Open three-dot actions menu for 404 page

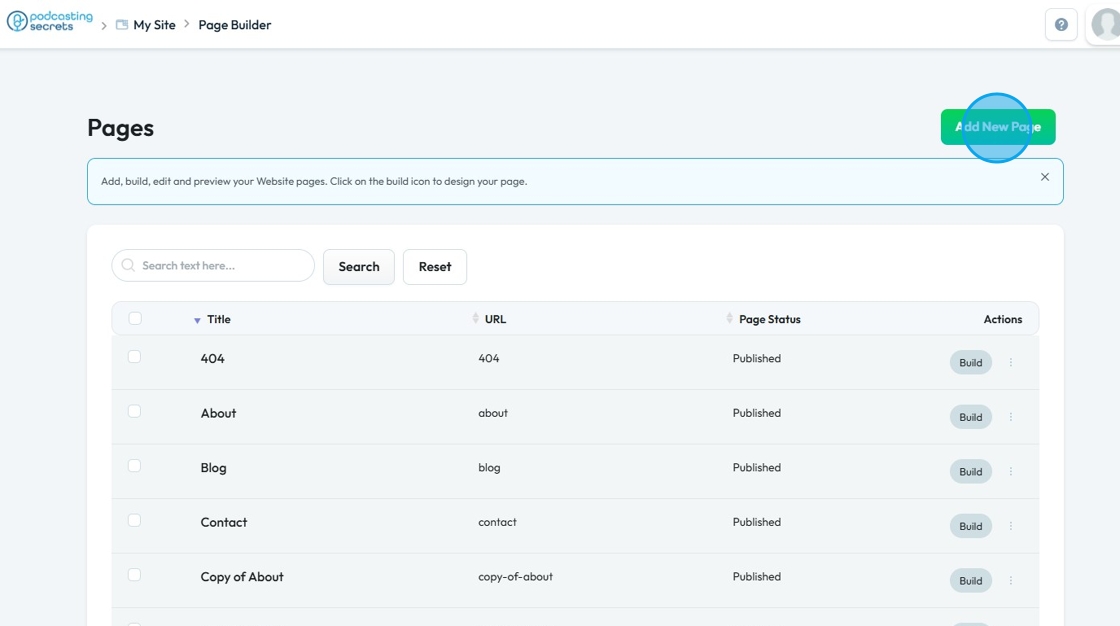point(1011,363)
